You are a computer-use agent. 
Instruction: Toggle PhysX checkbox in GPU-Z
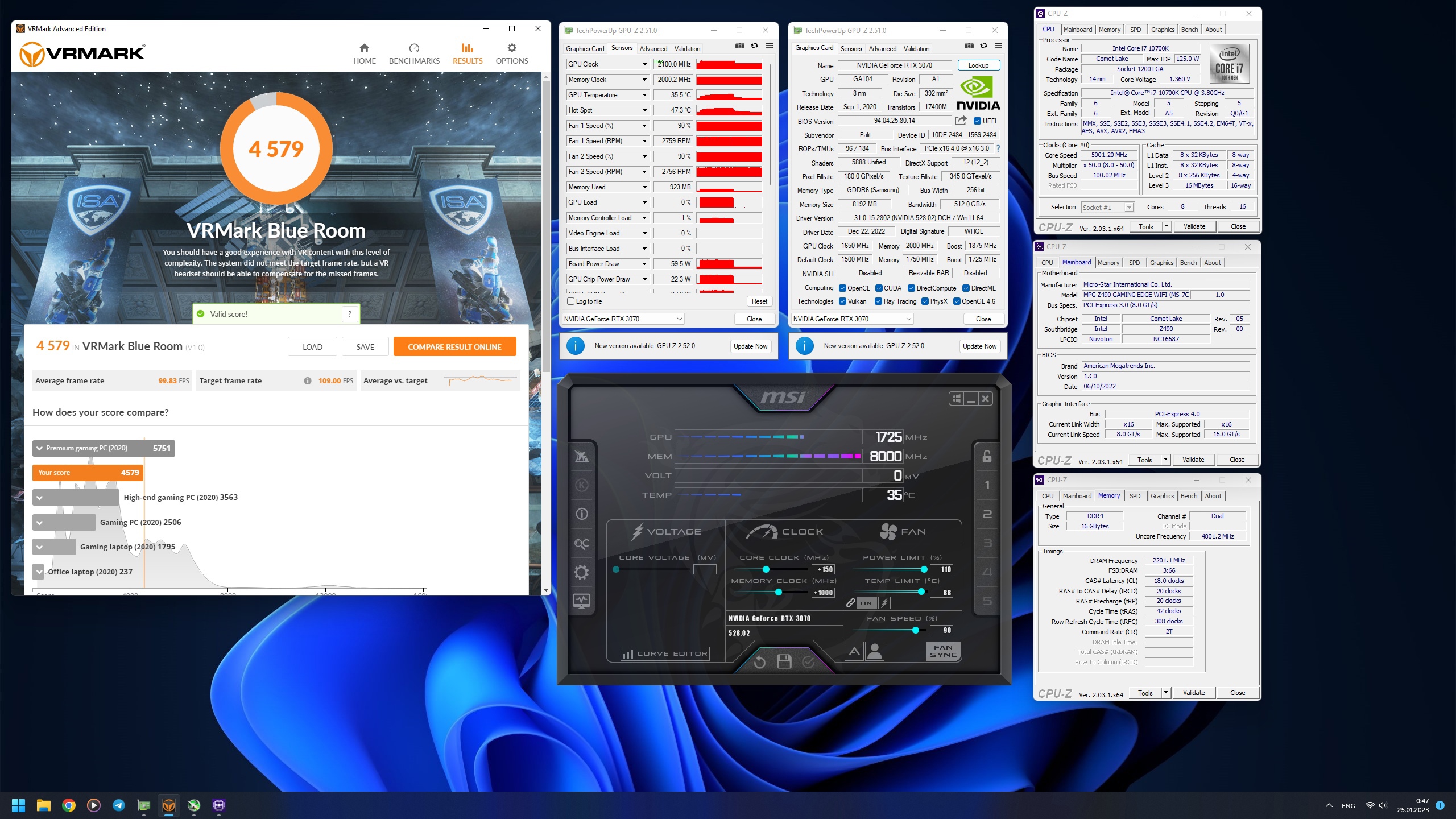(925, 301)
